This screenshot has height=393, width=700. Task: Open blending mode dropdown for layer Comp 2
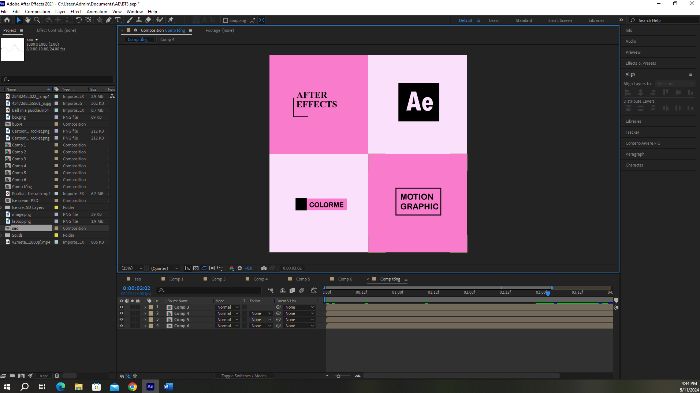pyautogui.click(x=227, y=307)
